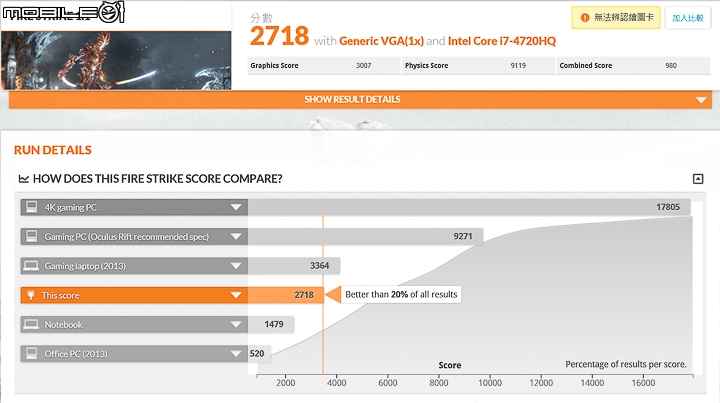Viewport: 720px width, 403px height.
Task: Click the 4K gaming PC monitor icon
Action: [x=32, y=207]
